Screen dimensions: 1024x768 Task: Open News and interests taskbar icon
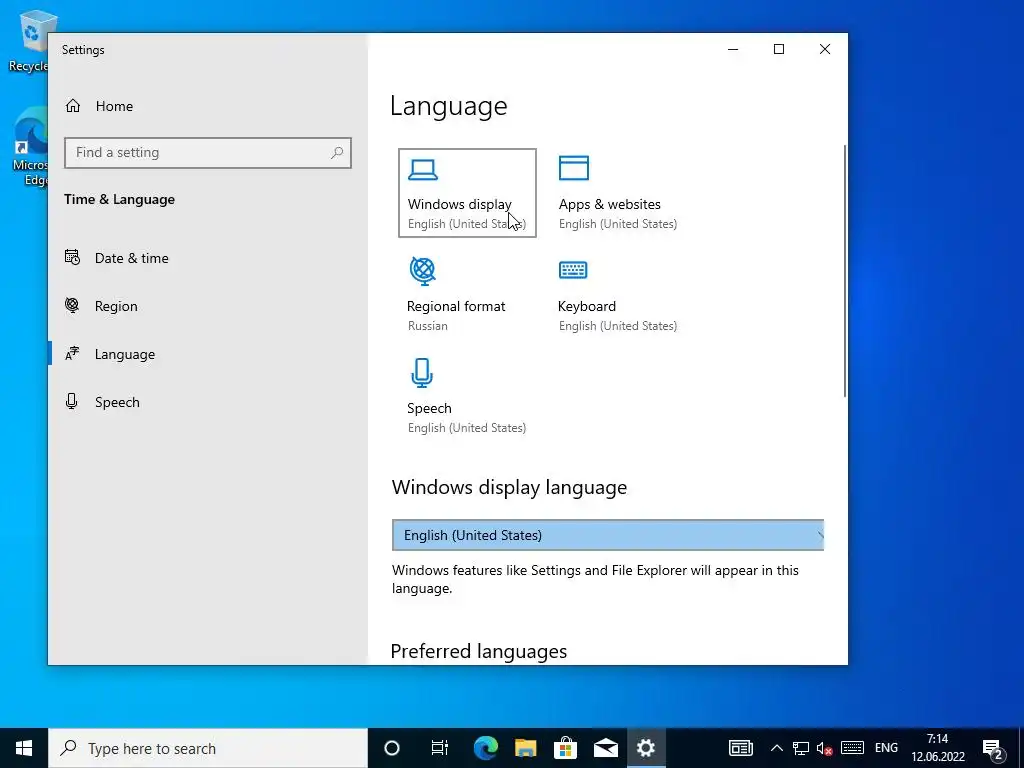point(741,748)
